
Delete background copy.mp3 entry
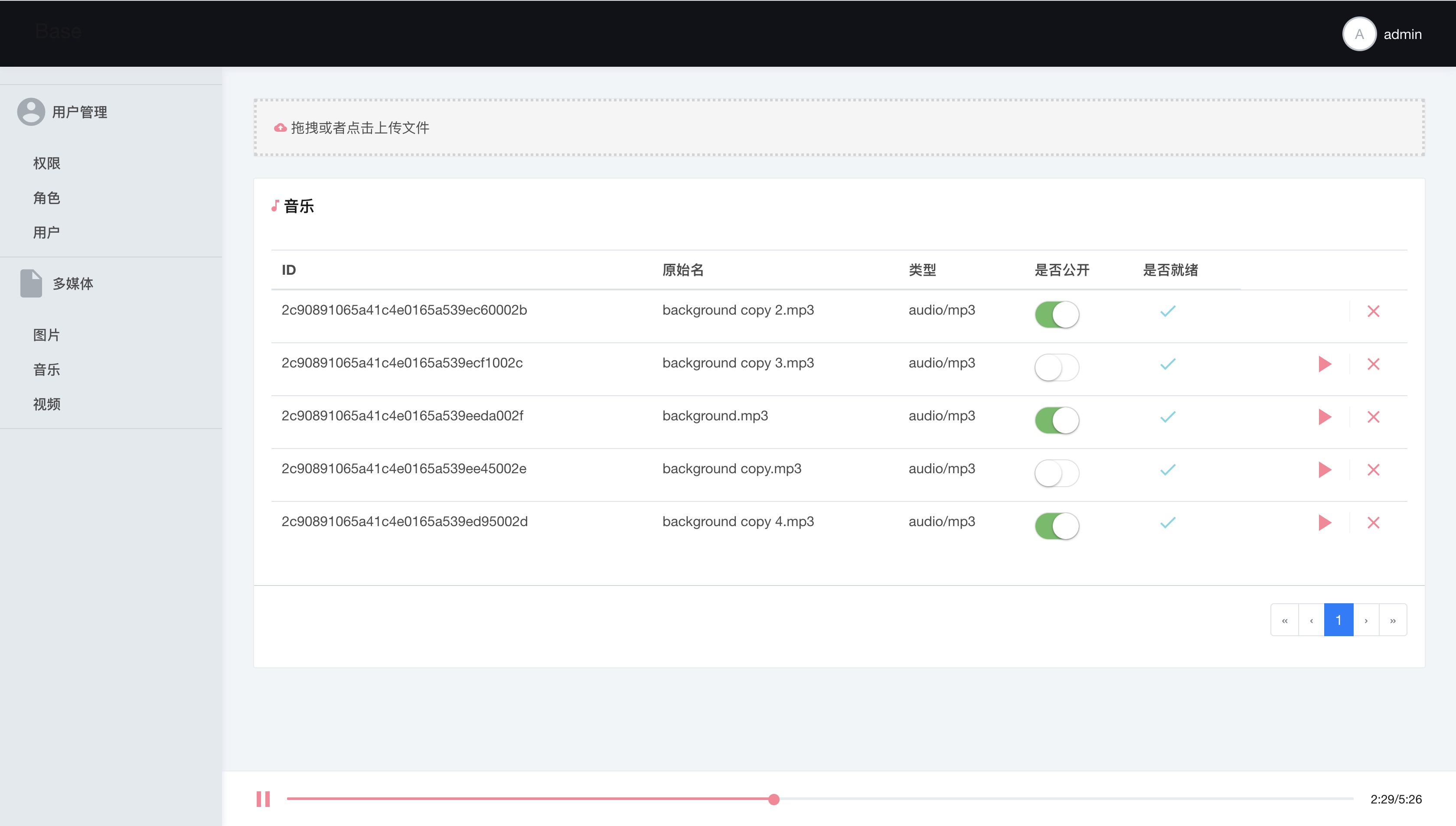(x=1373, y=470)
